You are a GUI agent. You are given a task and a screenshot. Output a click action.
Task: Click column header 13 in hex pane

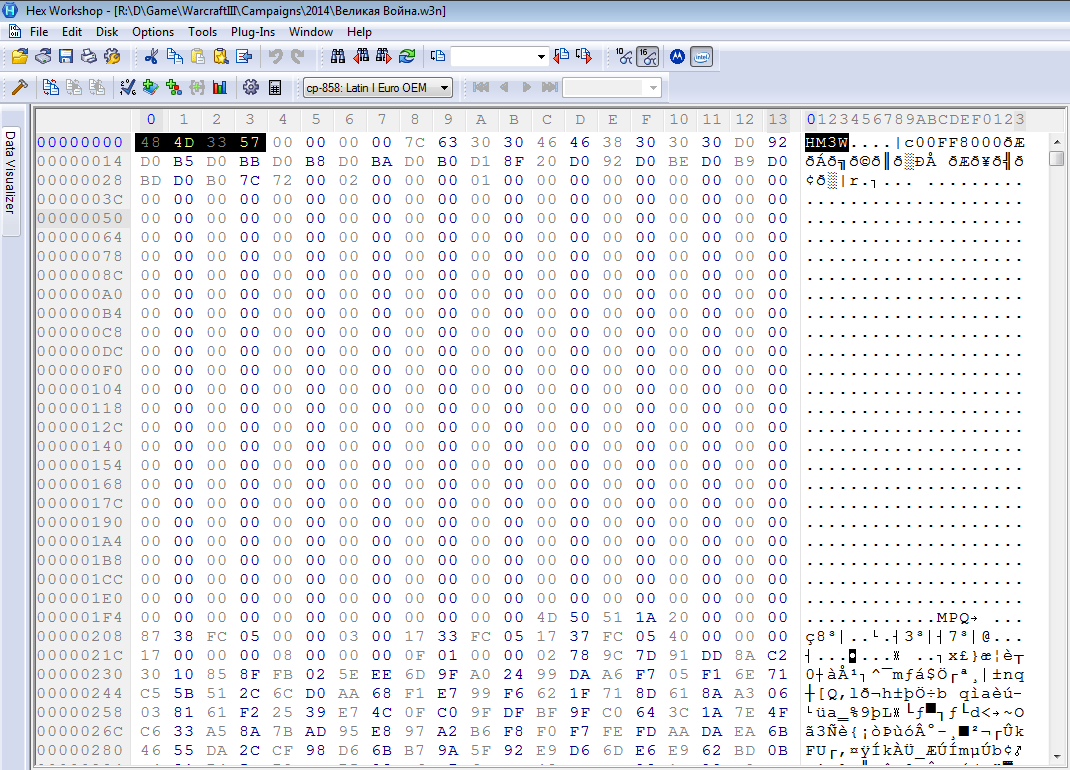778,119
